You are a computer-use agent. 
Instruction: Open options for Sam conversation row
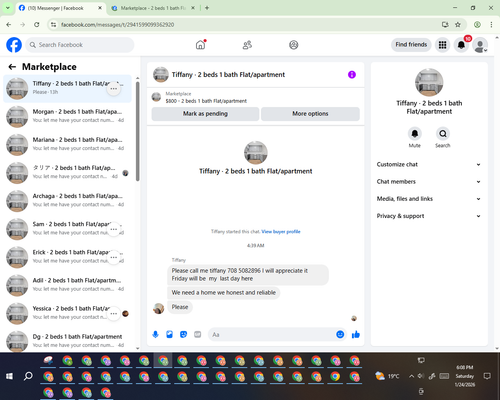pos(114,229)
